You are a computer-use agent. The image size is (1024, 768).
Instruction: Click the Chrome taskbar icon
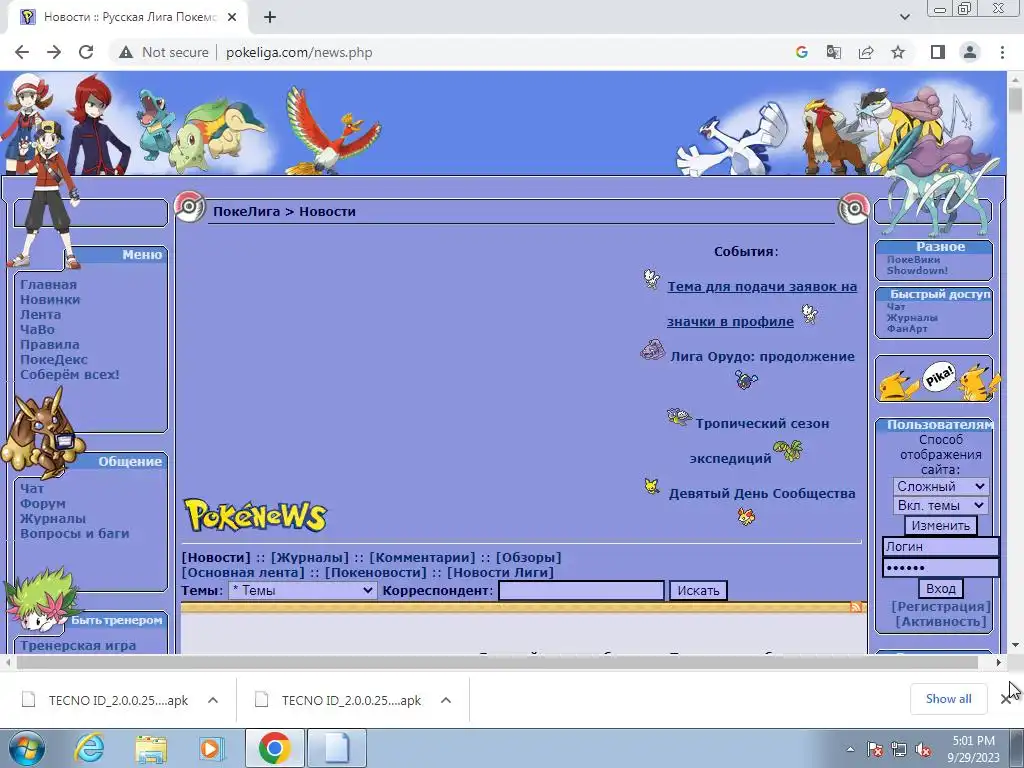point(274,748)
